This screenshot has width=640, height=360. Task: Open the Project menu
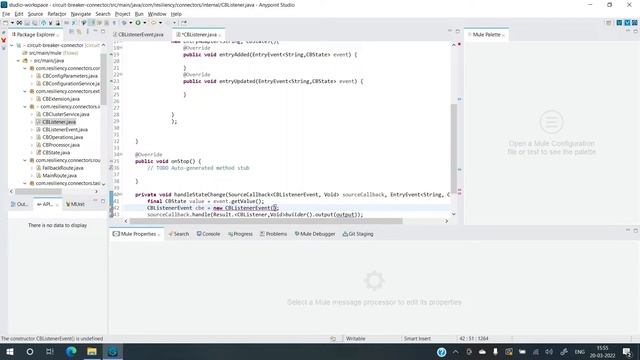point(122,14)
